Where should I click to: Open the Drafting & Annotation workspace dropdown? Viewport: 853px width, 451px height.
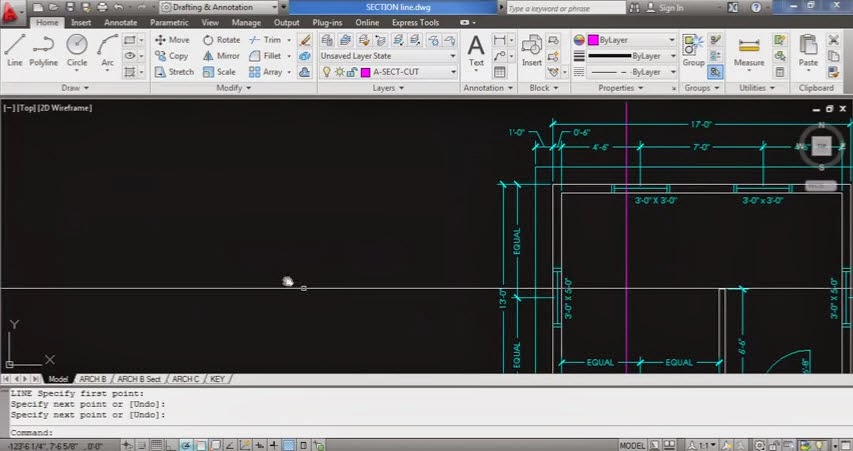219,7
